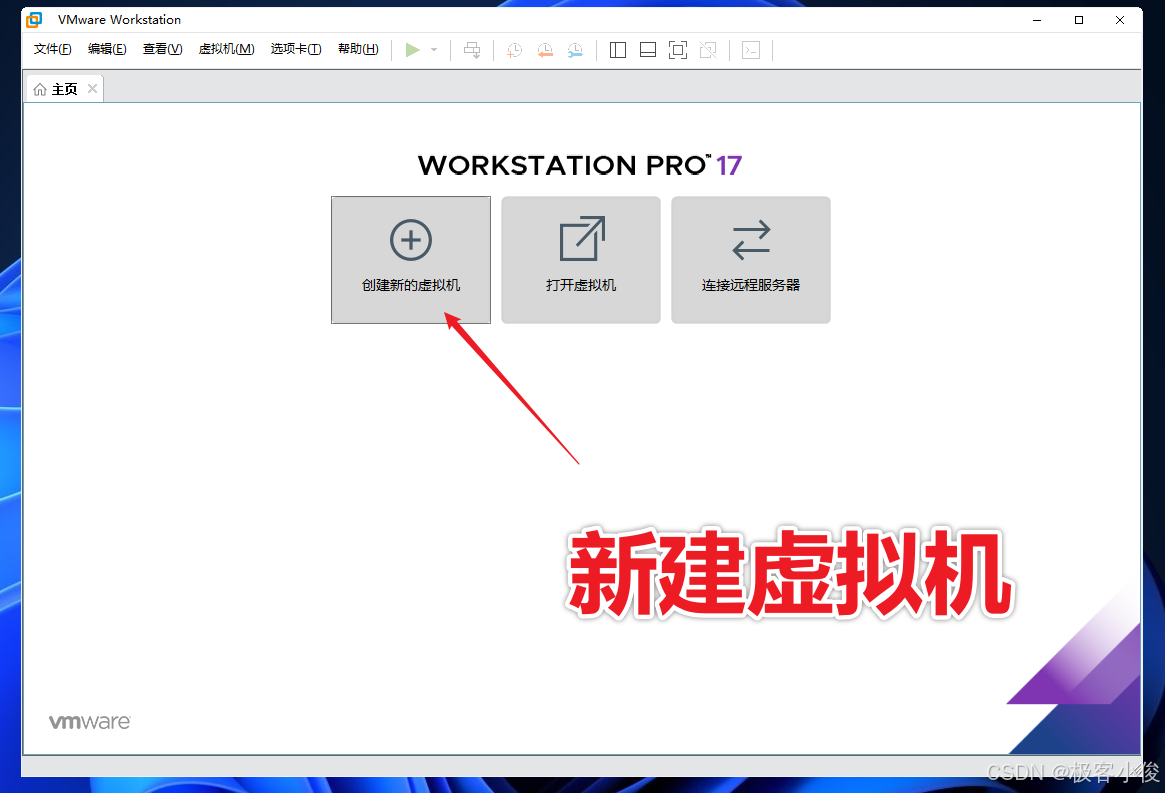Toggle the library sidebar view icon

tap(617, 50)
